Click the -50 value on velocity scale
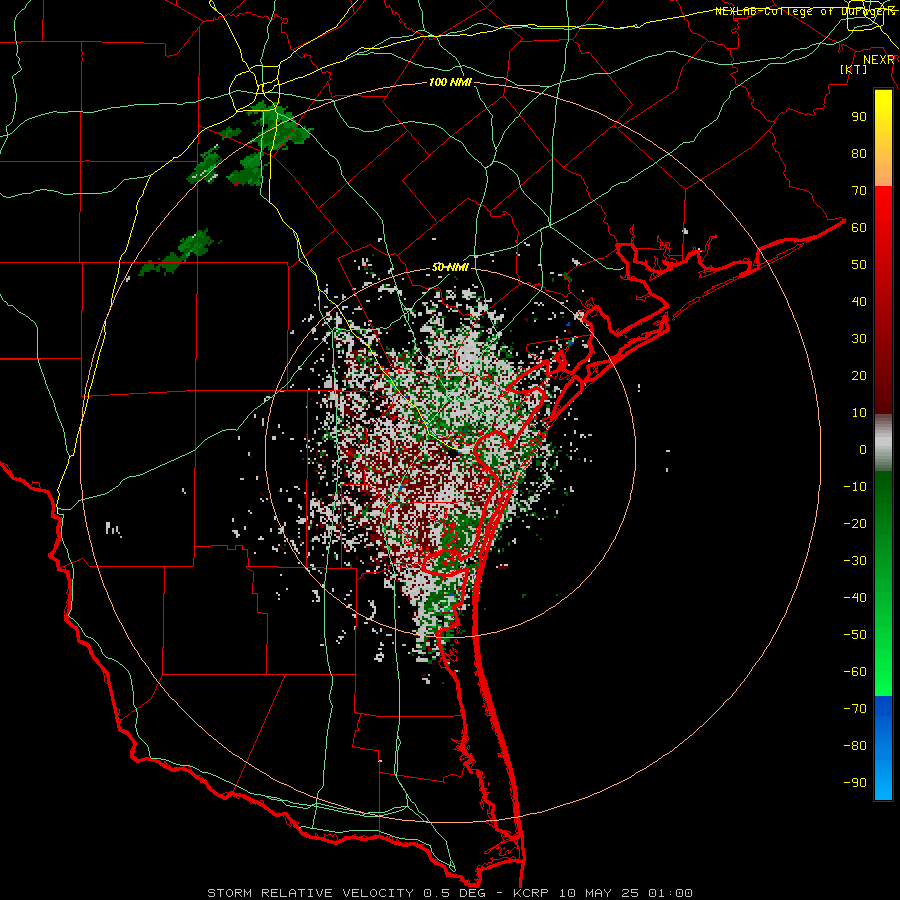900x900 pixels. point(855,635)
